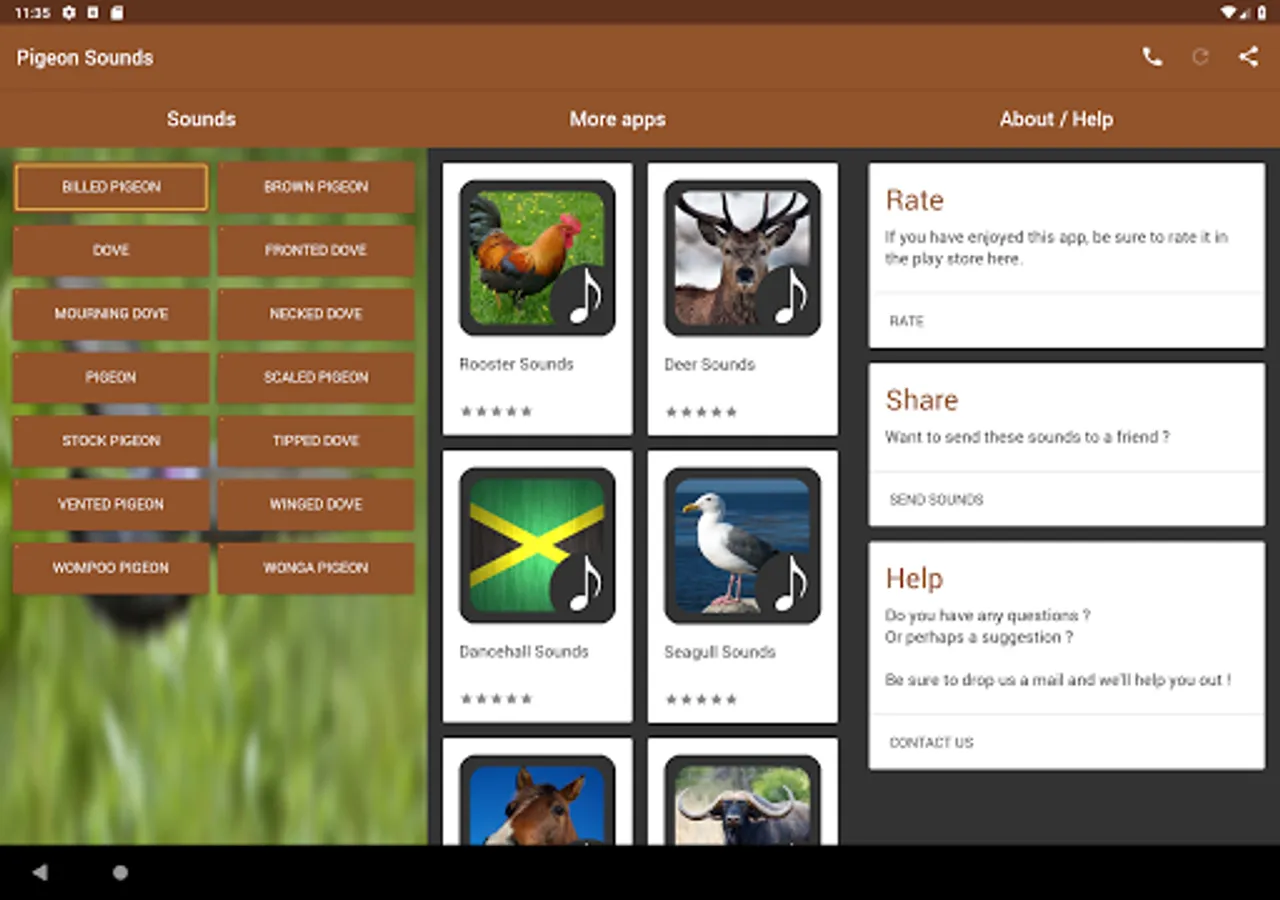Viewport: 1280px width, 900px height.
Task: Tap the share icon in header
Action: coord(1248,57)
